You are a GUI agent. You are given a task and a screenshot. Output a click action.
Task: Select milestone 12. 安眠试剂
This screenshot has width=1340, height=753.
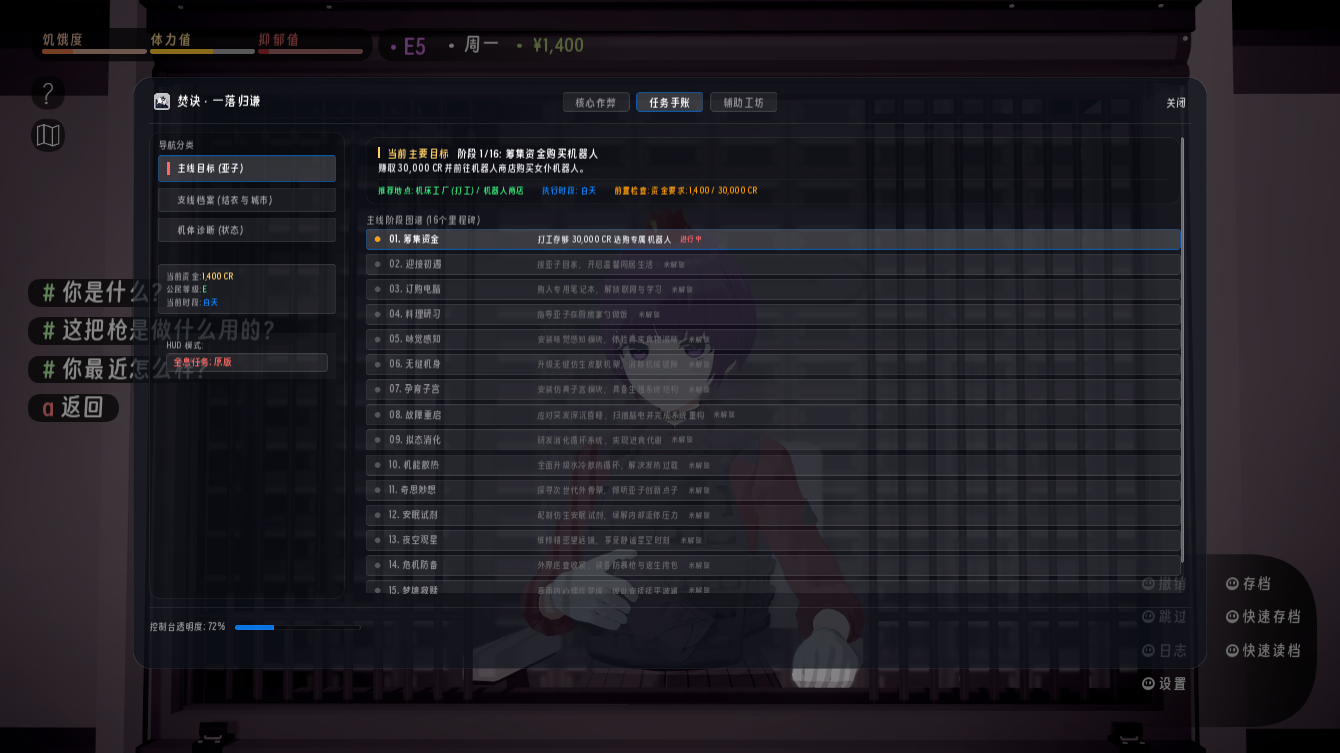pos(773,515)
